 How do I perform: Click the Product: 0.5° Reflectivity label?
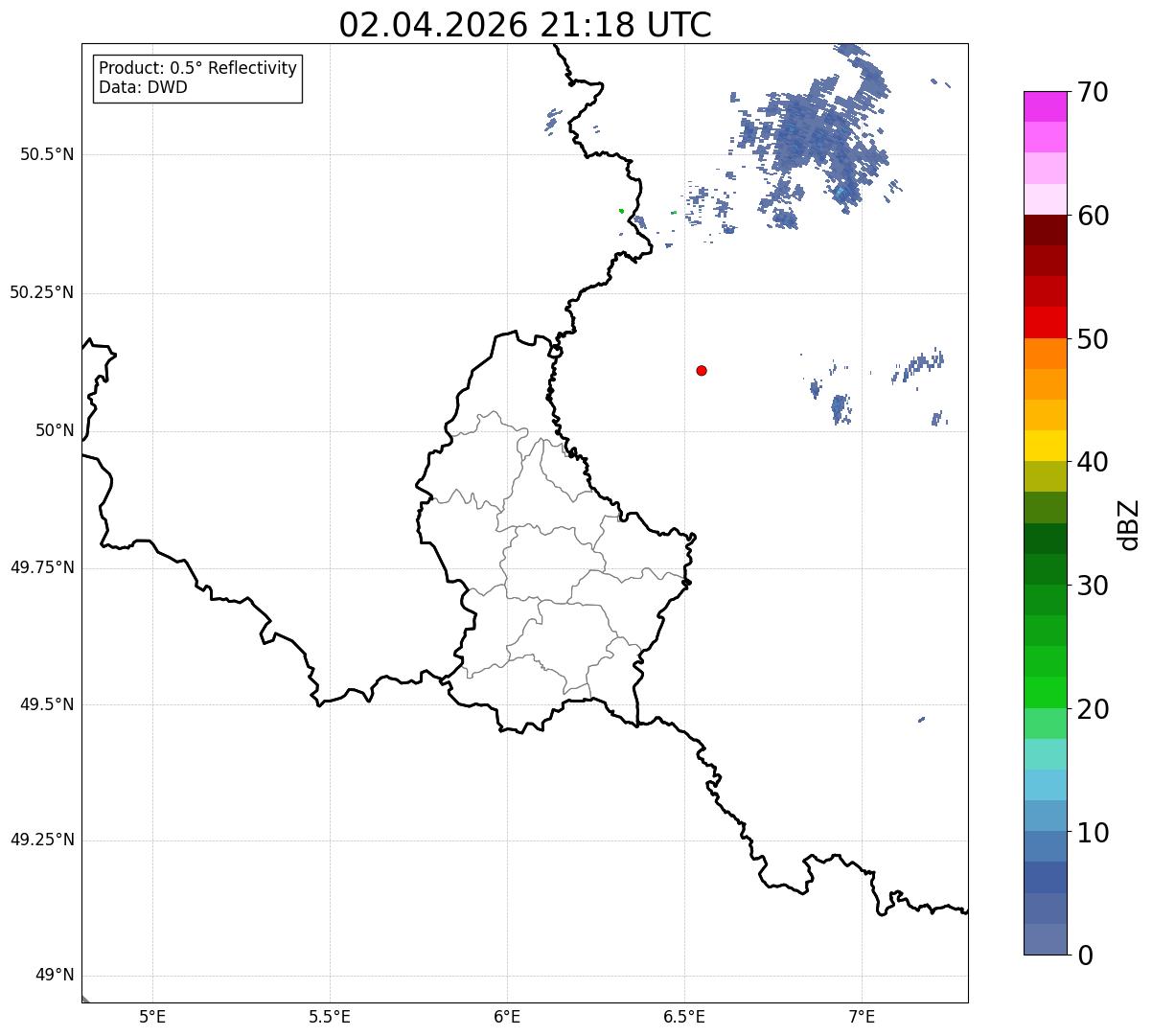(197, 69)
